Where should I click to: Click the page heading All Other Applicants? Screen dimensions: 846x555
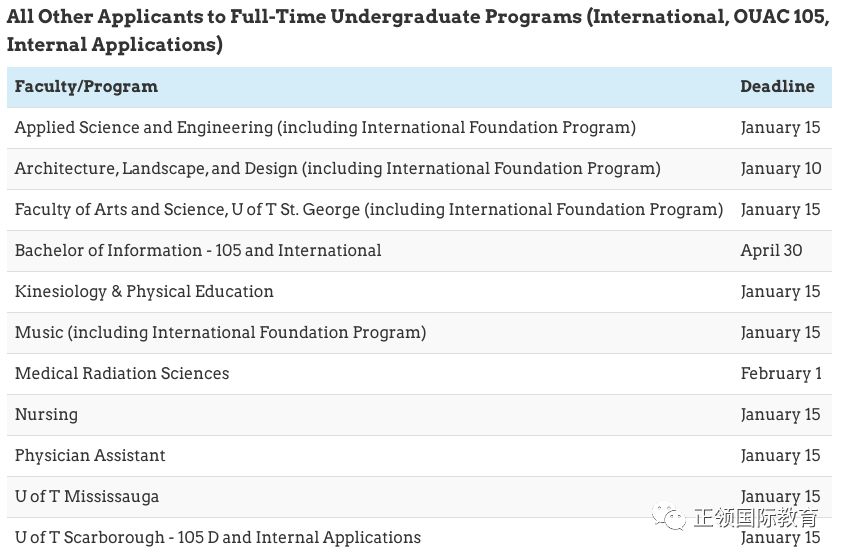pyautogui.click(x=418, y=30)
